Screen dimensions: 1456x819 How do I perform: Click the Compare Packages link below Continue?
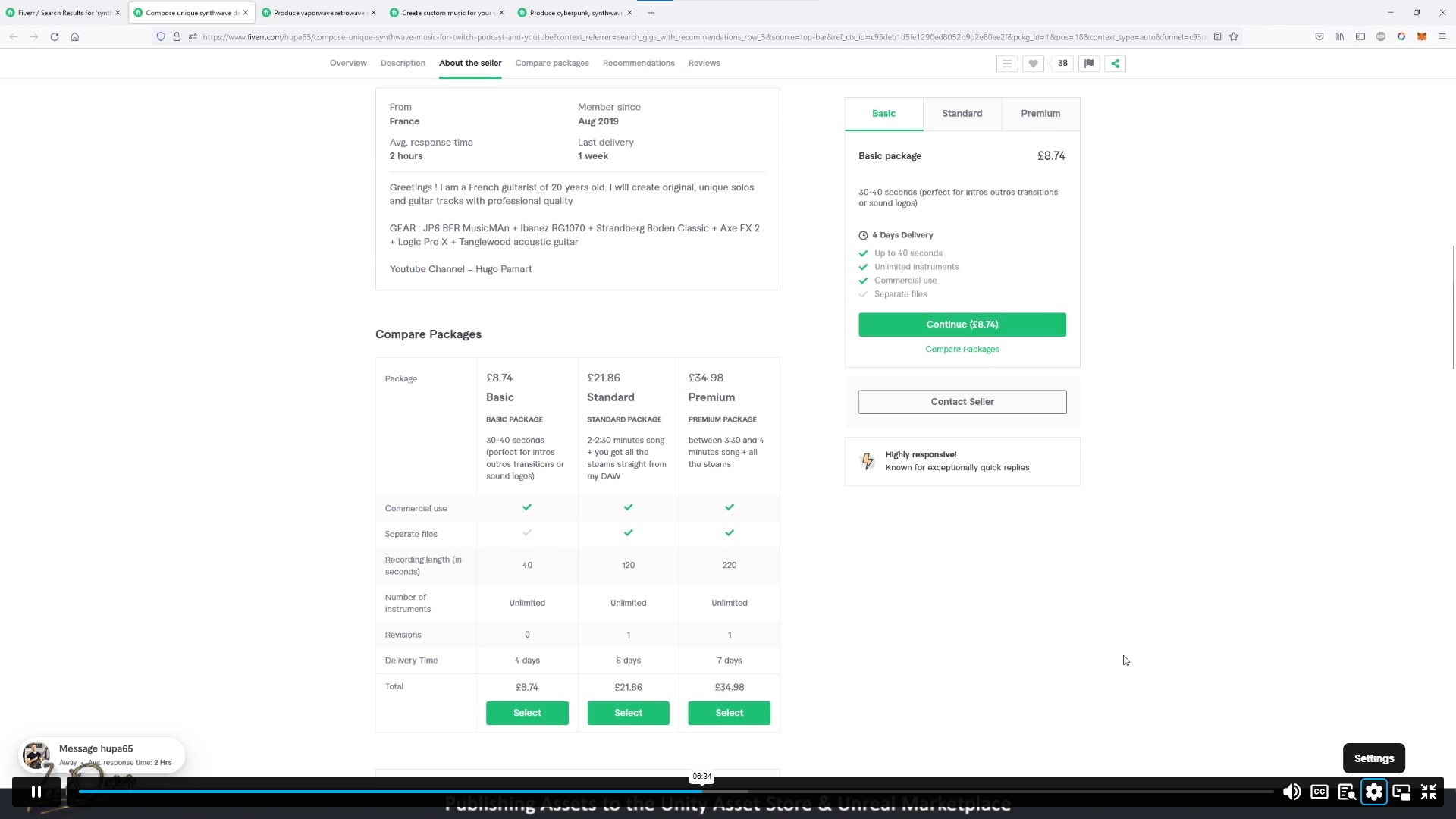point(962,348)
